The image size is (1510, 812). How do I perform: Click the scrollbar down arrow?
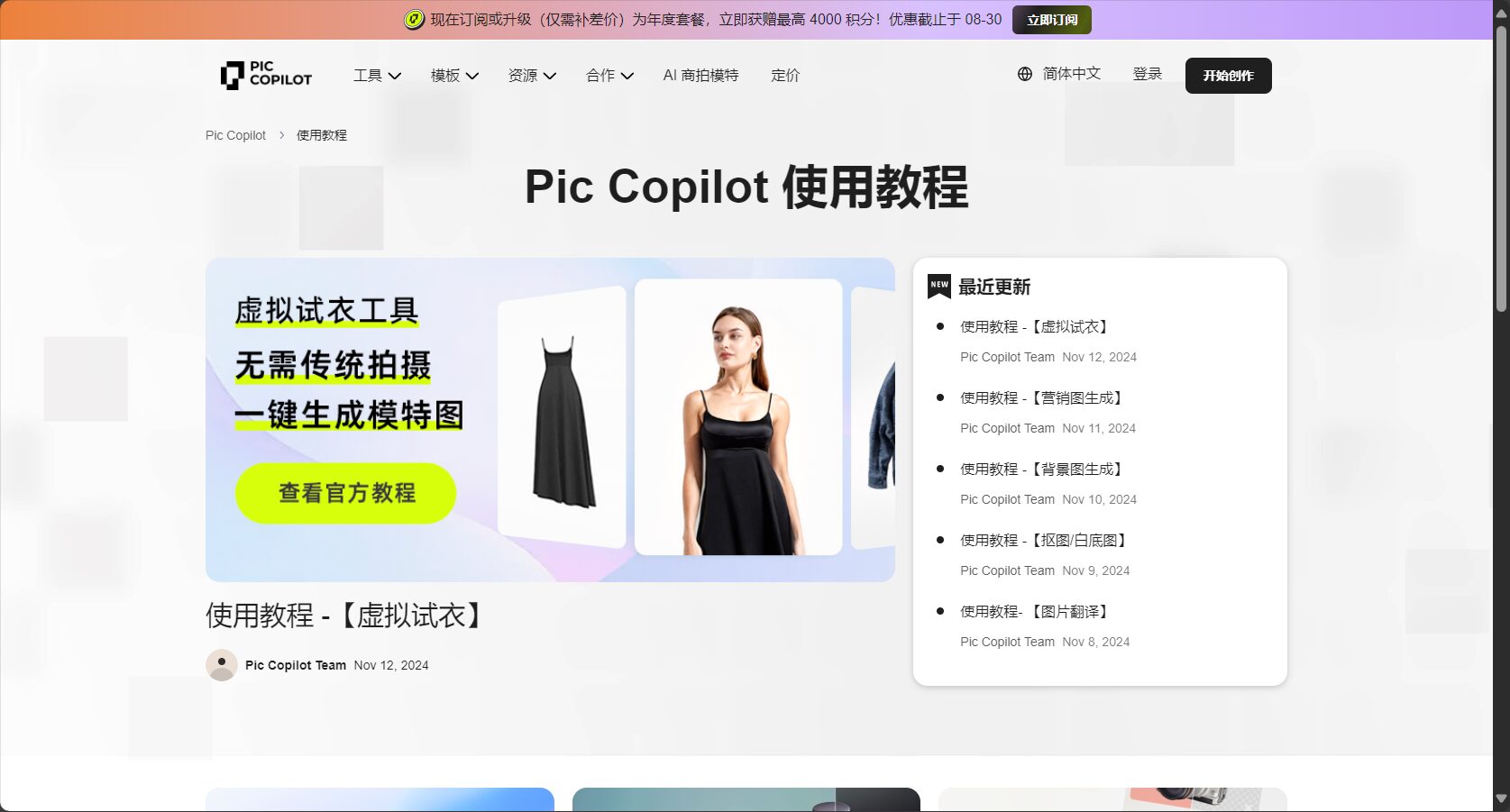[x=1501, y=798]
